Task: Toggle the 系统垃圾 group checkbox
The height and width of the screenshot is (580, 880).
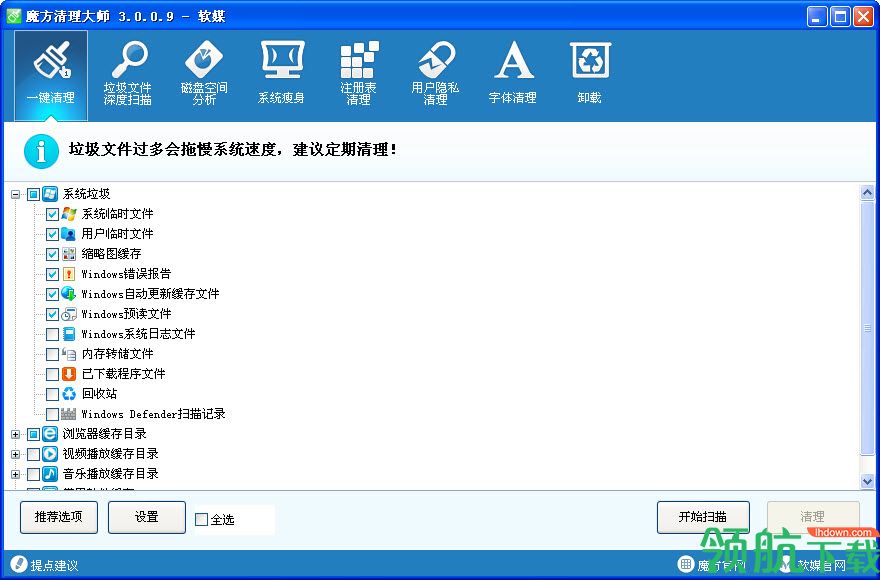Action: [33, 195]
